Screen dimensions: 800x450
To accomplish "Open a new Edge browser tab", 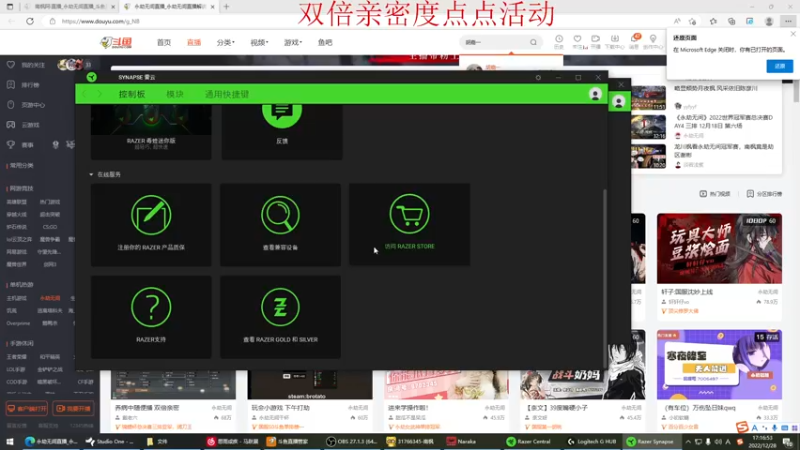I will click(227, 7).
